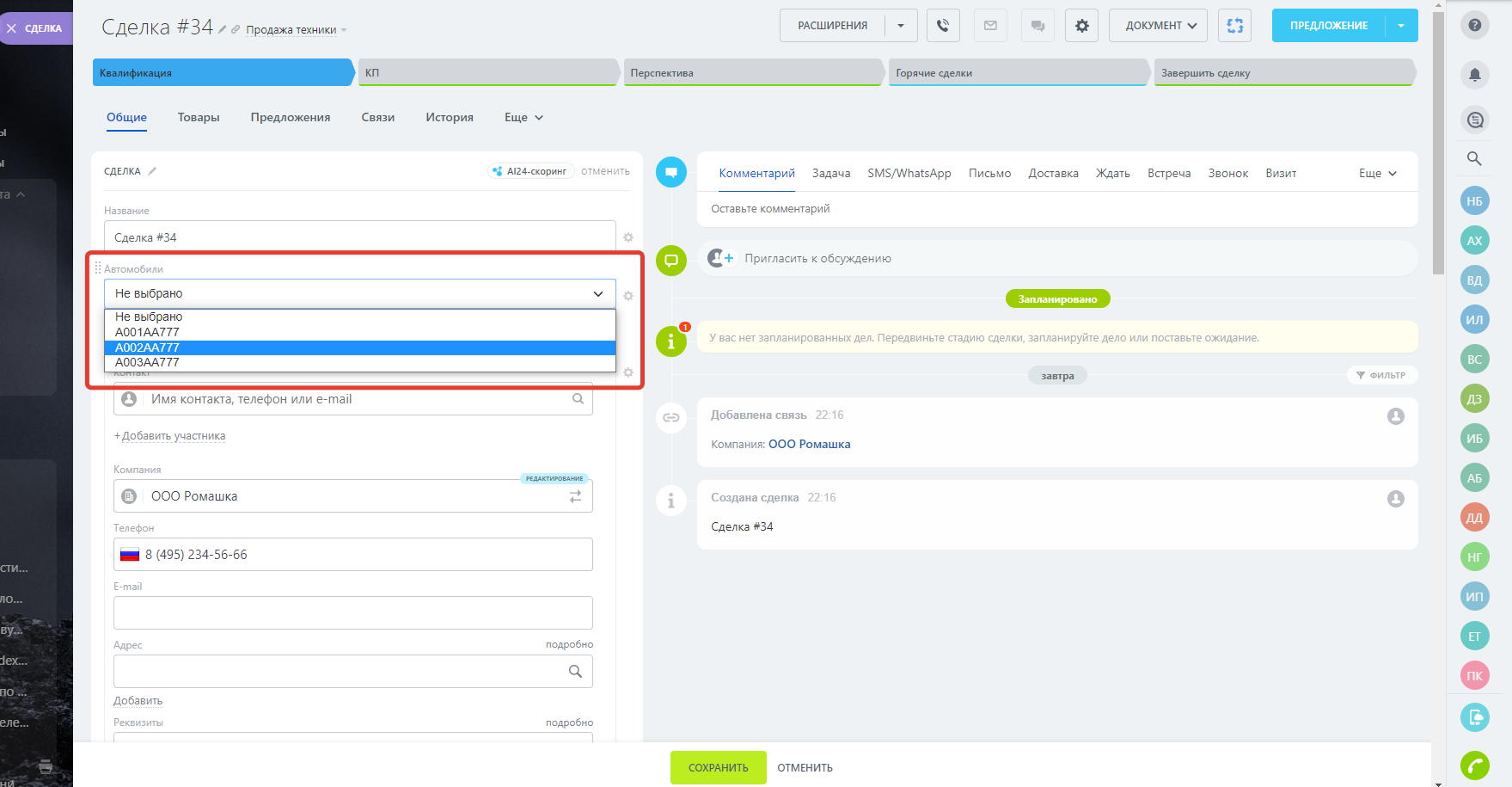
Task: Click the contact name search field
Action: pyautogui.click(x=357, y=399)
